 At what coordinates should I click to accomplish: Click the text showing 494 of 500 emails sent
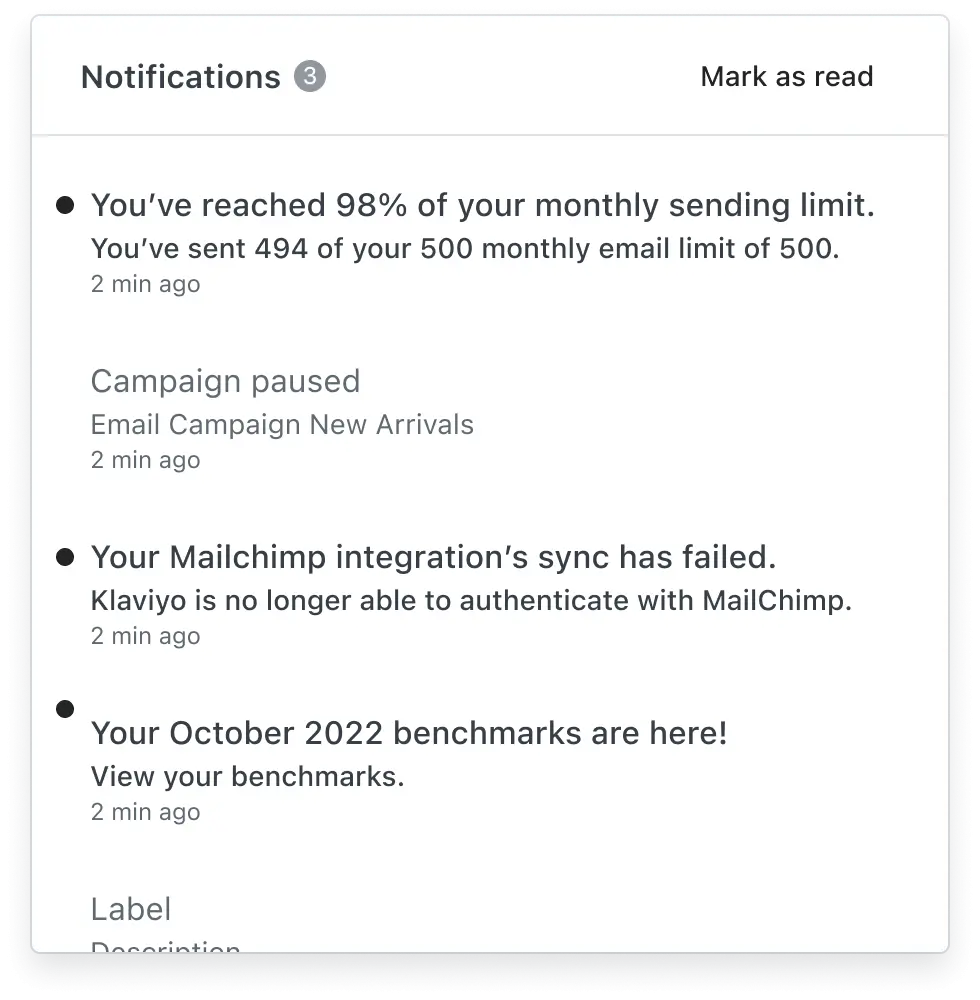pos(466,248)
